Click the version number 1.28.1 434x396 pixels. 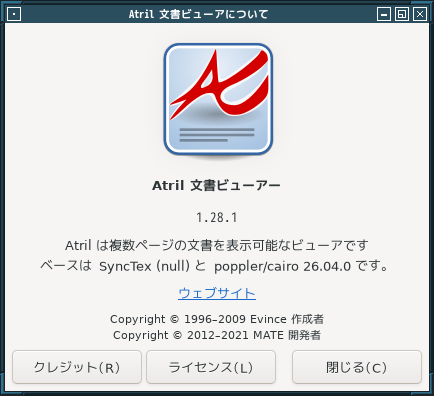pyautogui.click(x=217, y=218)
